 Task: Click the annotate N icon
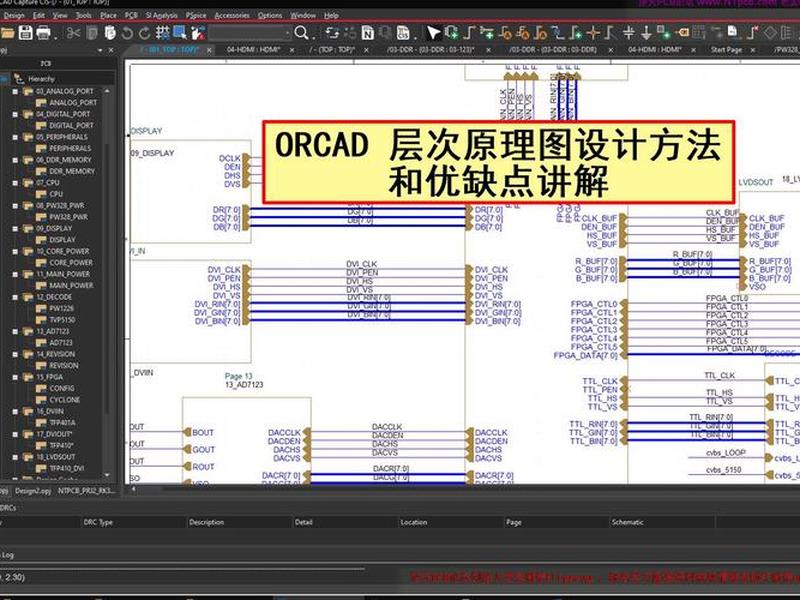(367, 33)
